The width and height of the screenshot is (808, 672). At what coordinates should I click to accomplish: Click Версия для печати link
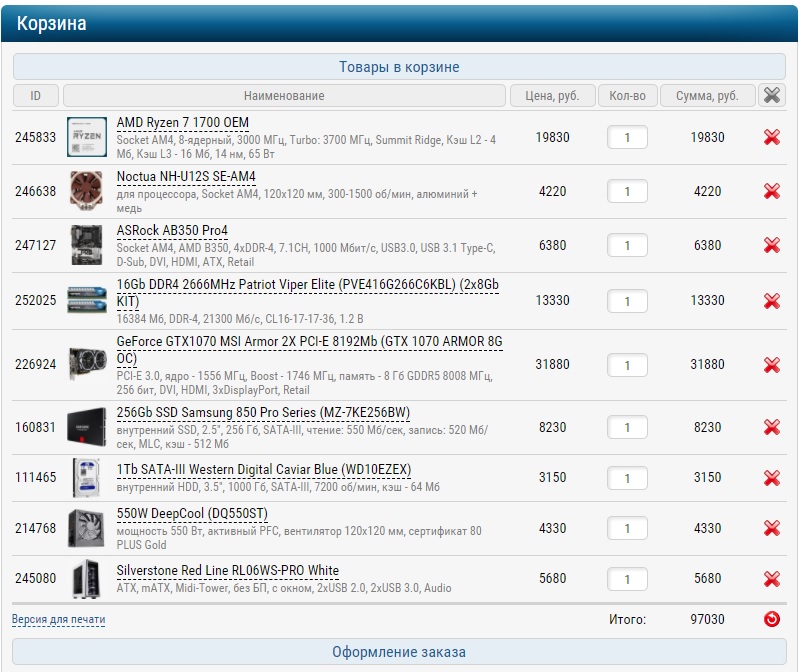58,619
